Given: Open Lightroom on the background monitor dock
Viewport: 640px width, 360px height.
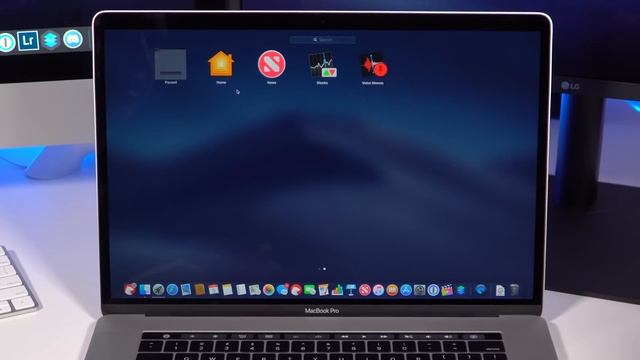Looking at the screenshot, I should pyautogui.click(x=28, y=40).
